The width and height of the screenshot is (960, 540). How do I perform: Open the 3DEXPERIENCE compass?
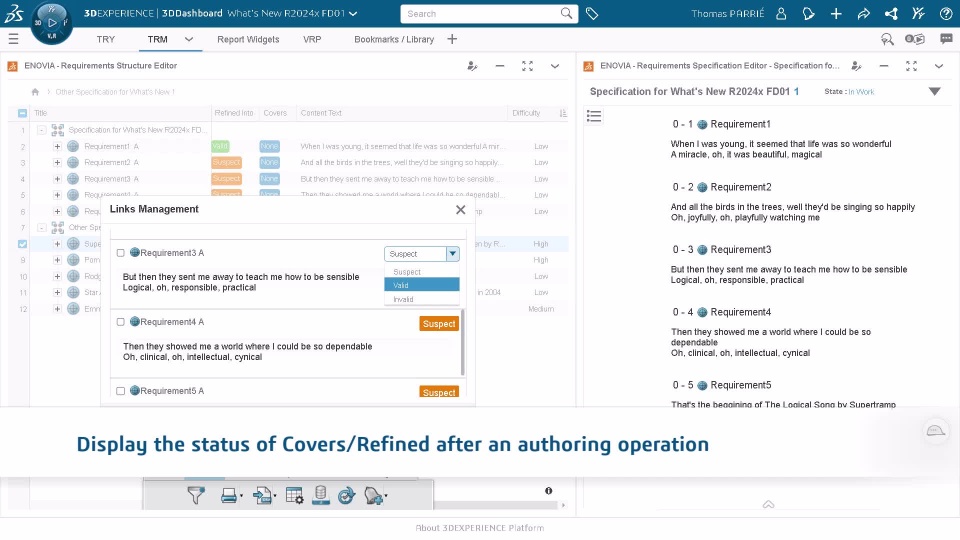click(x=51, y=23)
